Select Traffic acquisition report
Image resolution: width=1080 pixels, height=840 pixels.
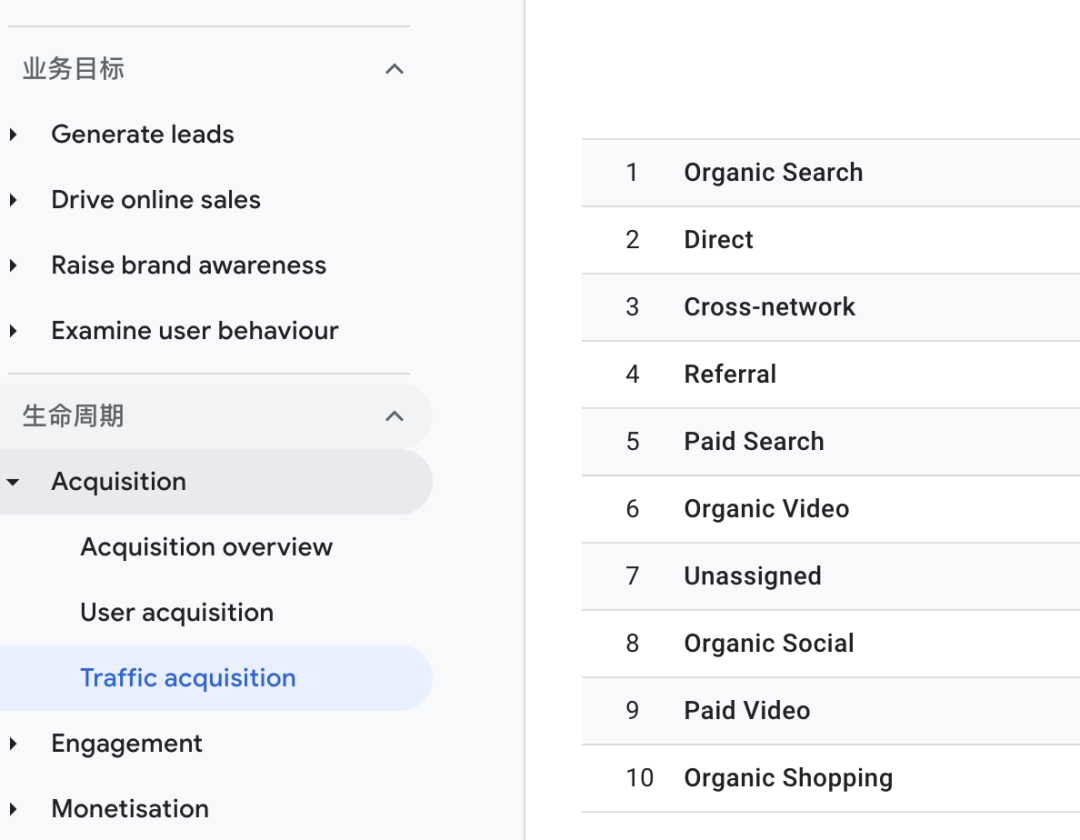(188, 678)
